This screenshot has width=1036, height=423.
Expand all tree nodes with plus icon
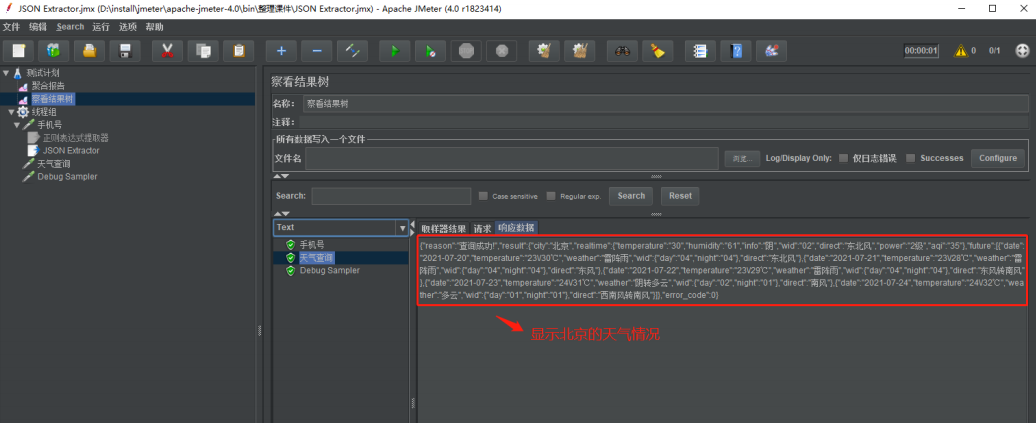coord(281,51)
